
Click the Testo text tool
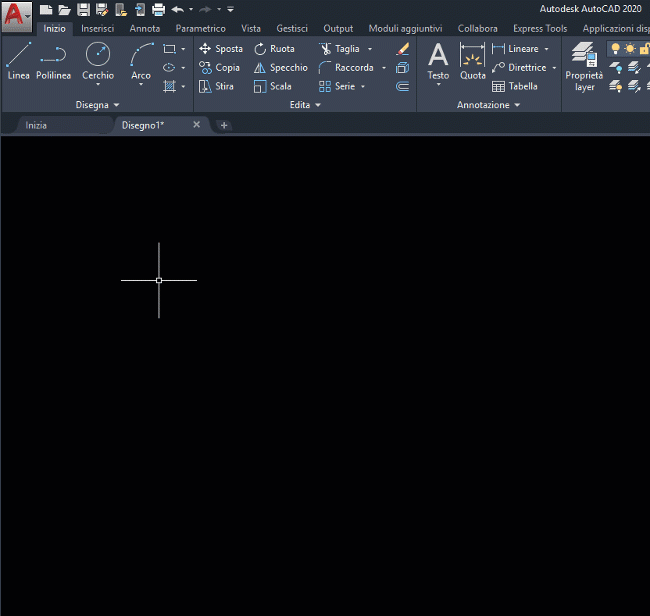(x=438, y=61)
